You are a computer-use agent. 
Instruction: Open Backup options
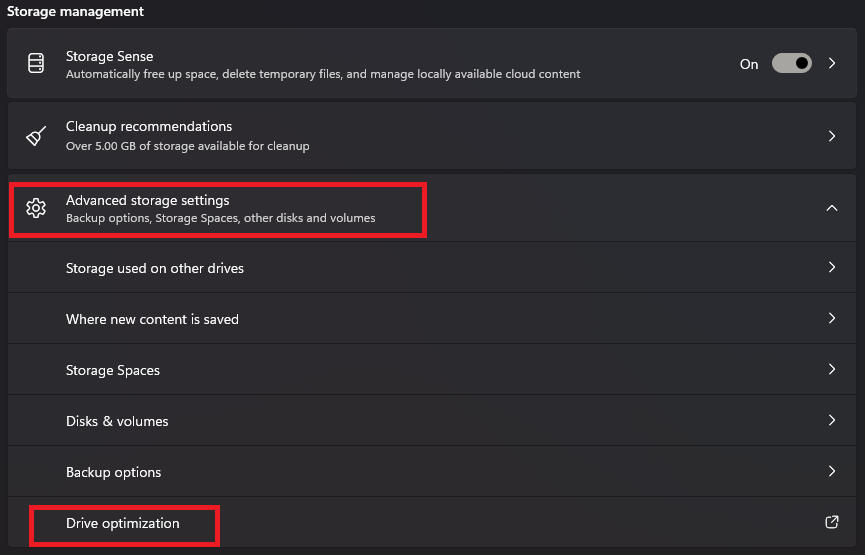pos(431,471)
